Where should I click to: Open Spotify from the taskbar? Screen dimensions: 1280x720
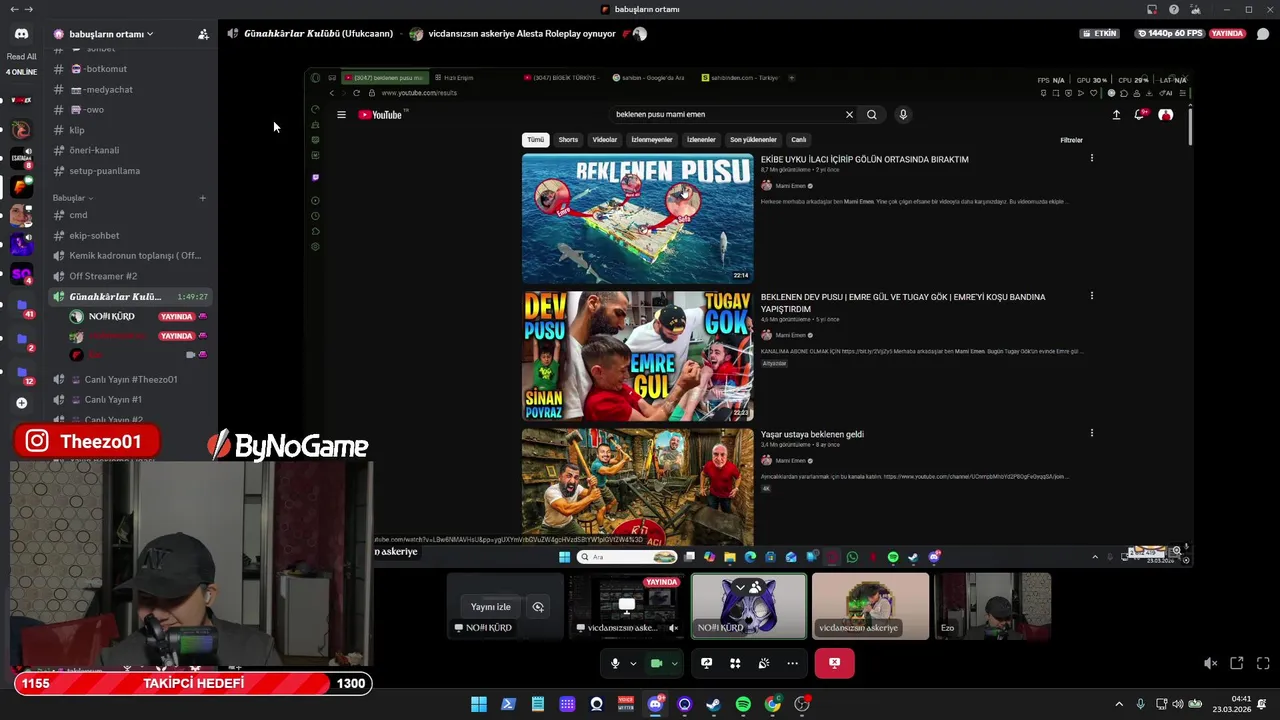pyautogui.click(x=743, y=704)
